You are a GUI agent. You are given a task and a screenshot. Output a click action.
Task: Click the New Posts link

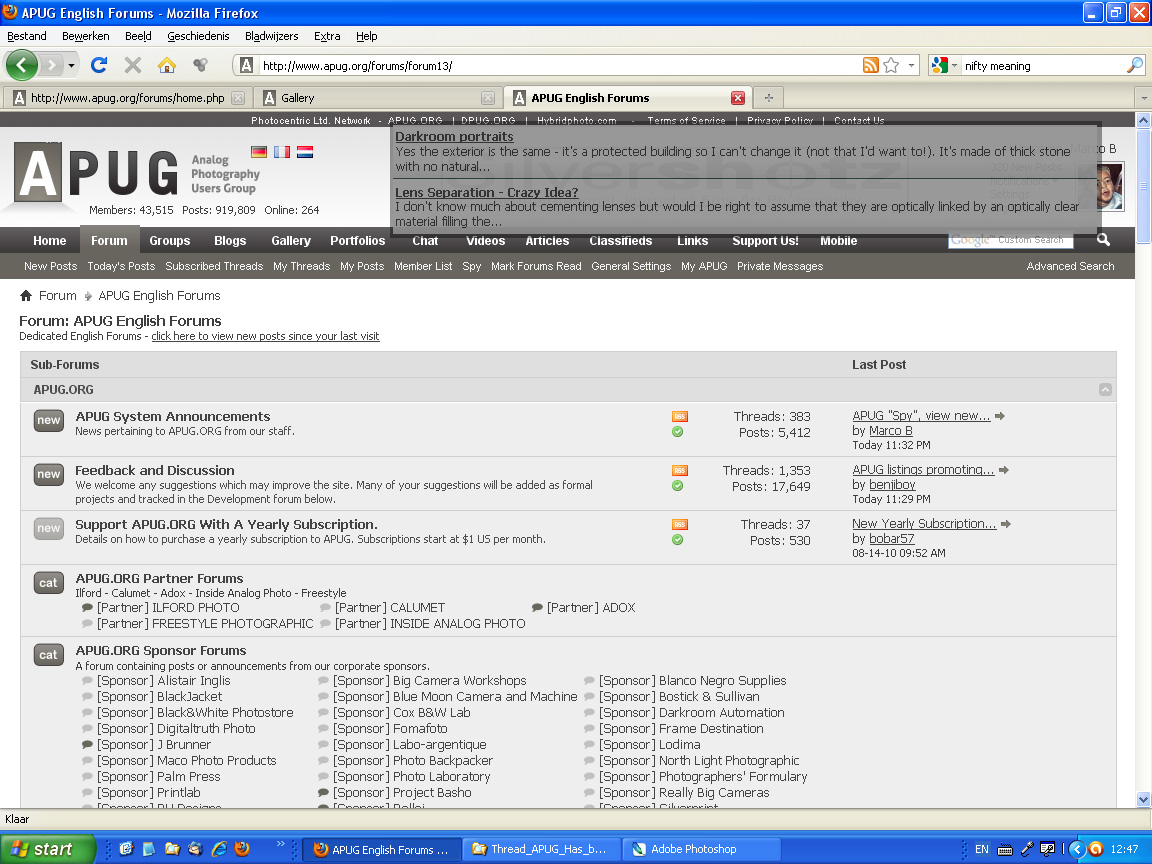click(51, 266)
